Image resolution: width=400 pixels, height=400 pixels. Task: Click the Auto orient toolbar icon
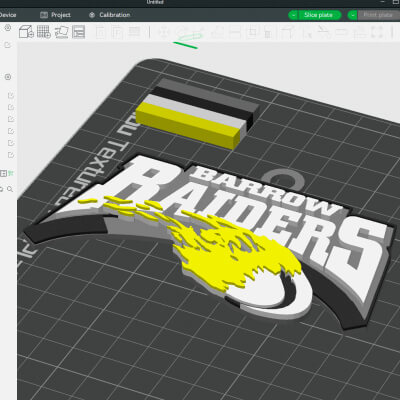click(x=61, y=32)
